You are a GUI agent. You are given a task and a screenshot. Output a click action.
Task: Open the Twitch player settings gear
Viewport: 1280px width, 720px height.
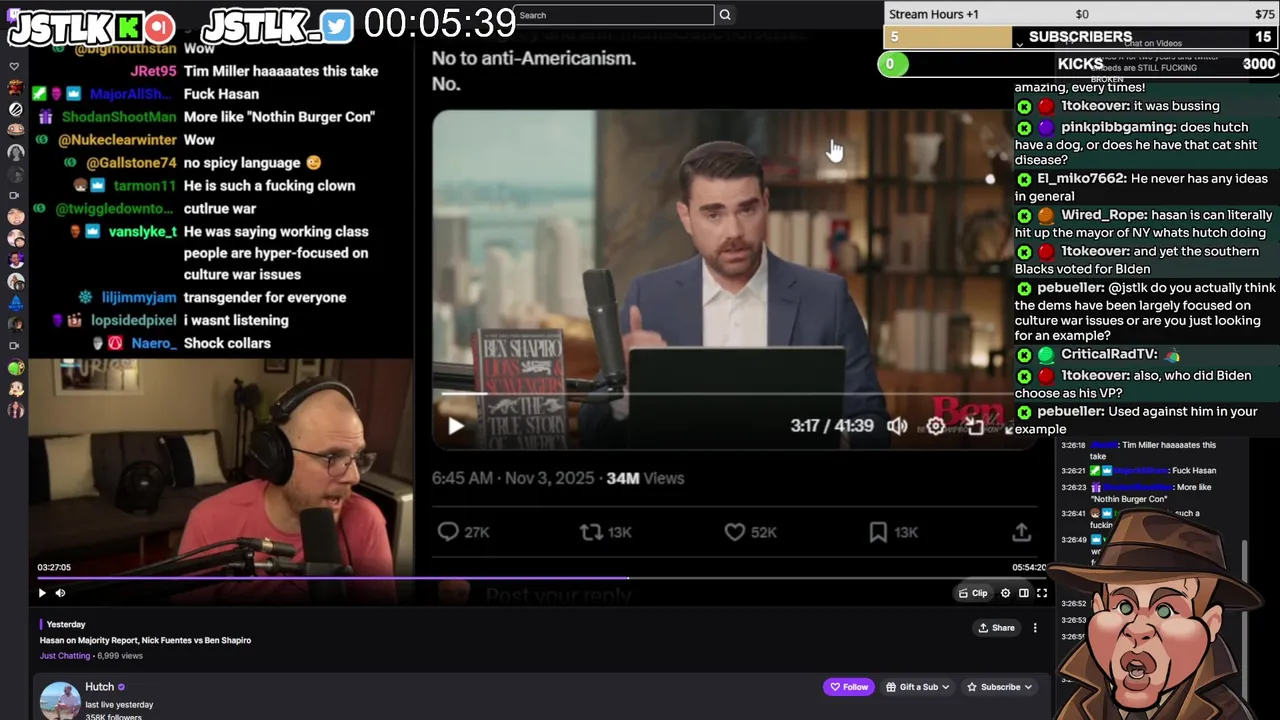tap(1005, 593)
